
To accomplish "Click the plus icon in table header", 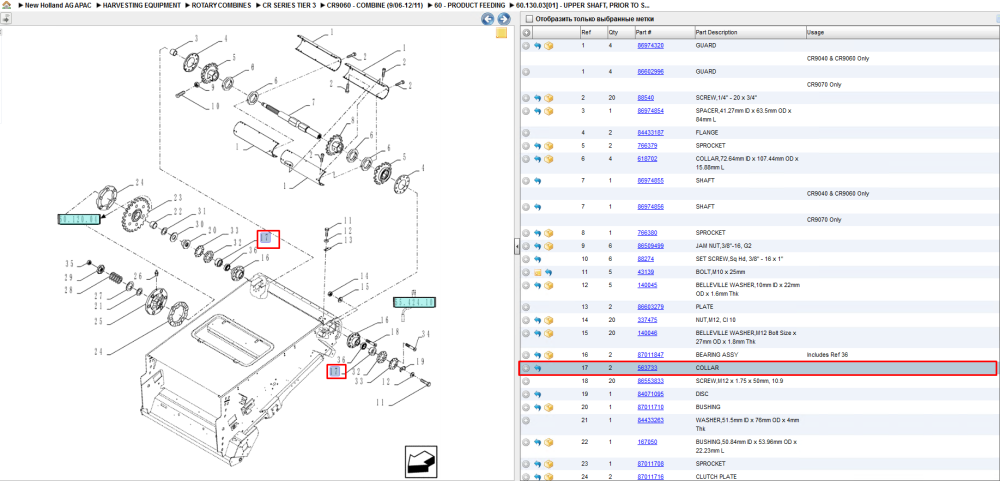I will point(526,33).
